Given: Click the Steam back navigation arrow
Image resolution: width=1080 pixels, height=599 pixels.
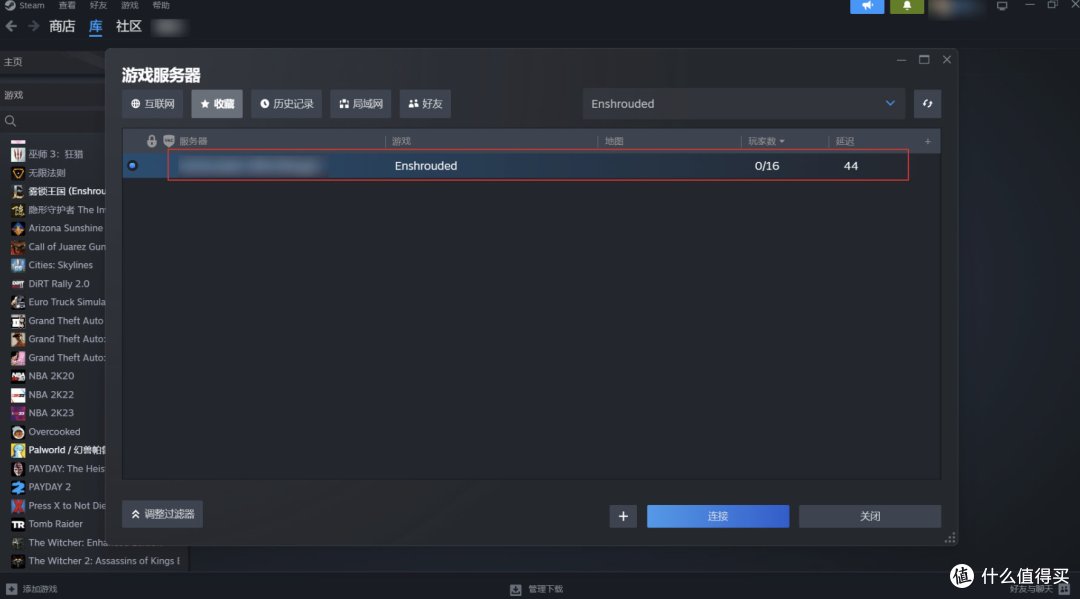Looking at the screenshot, I should tap(11, 26).
